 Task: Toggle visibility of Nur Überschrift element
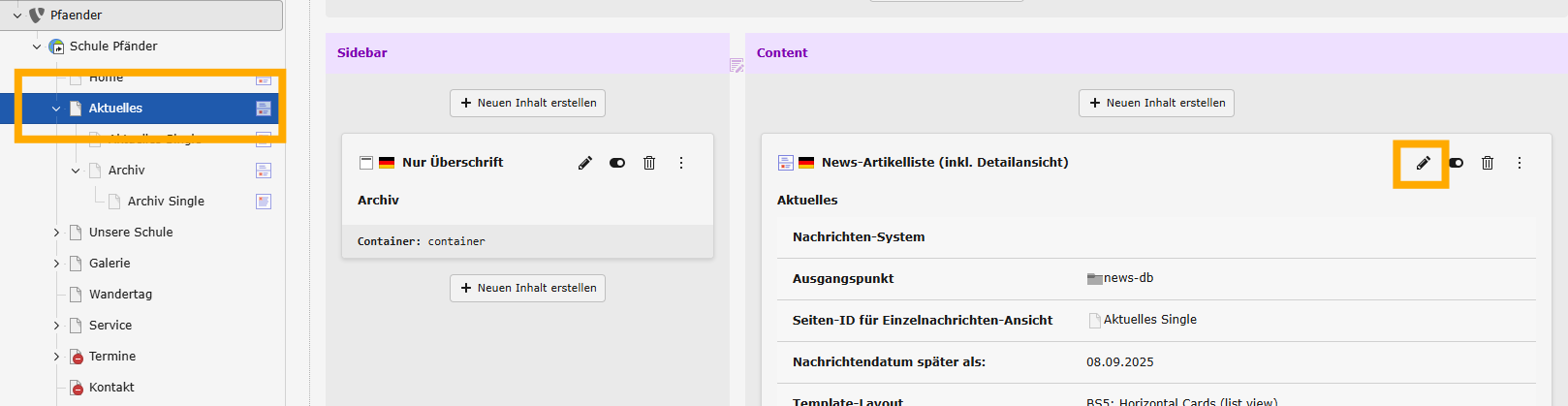tap(617, 163)
